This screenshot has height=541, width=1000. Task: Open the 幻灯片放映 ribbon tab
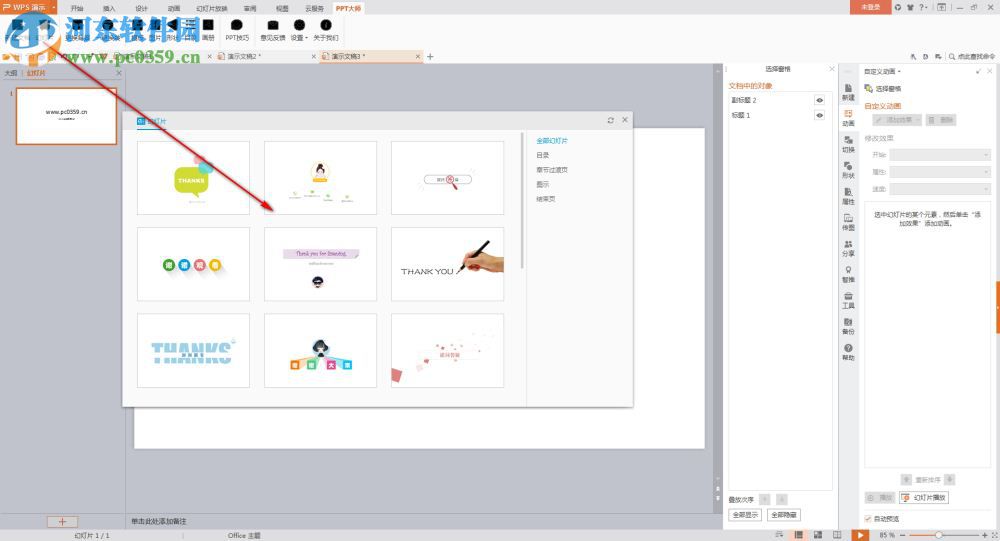(x=212, y=8)
